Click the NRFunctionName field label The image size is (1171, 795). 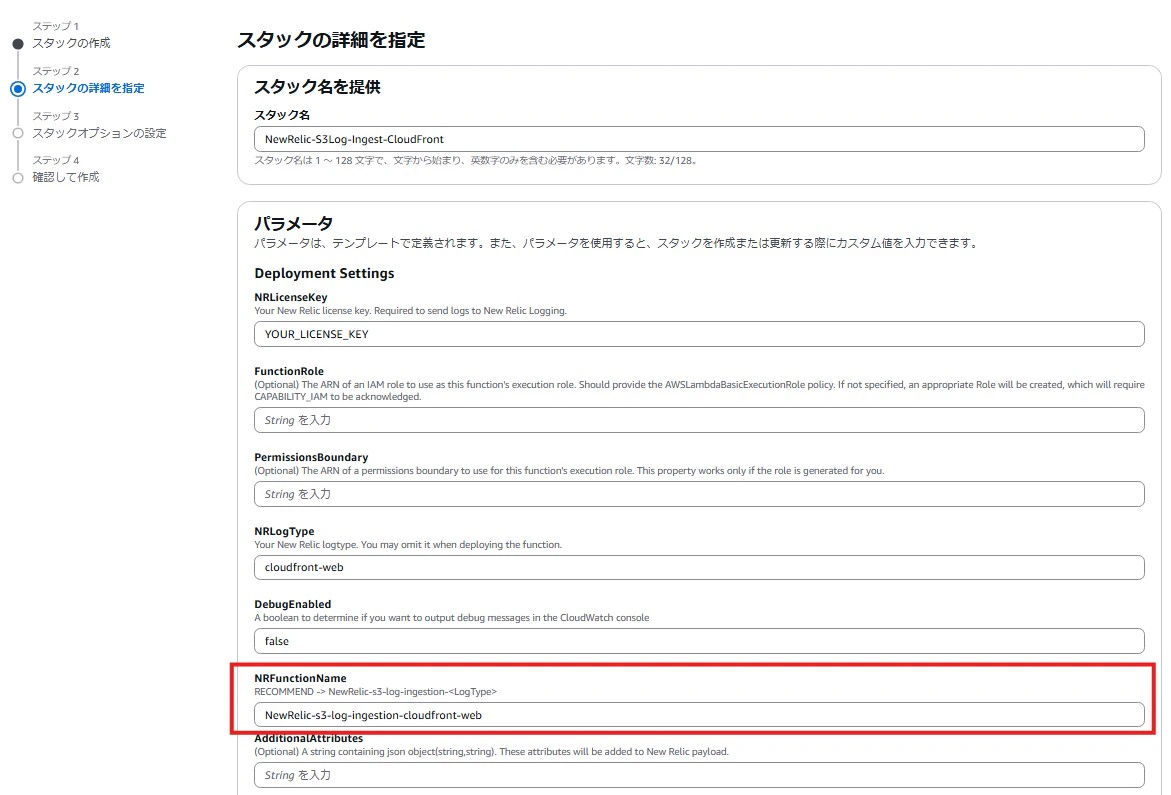tap(300, 678)
